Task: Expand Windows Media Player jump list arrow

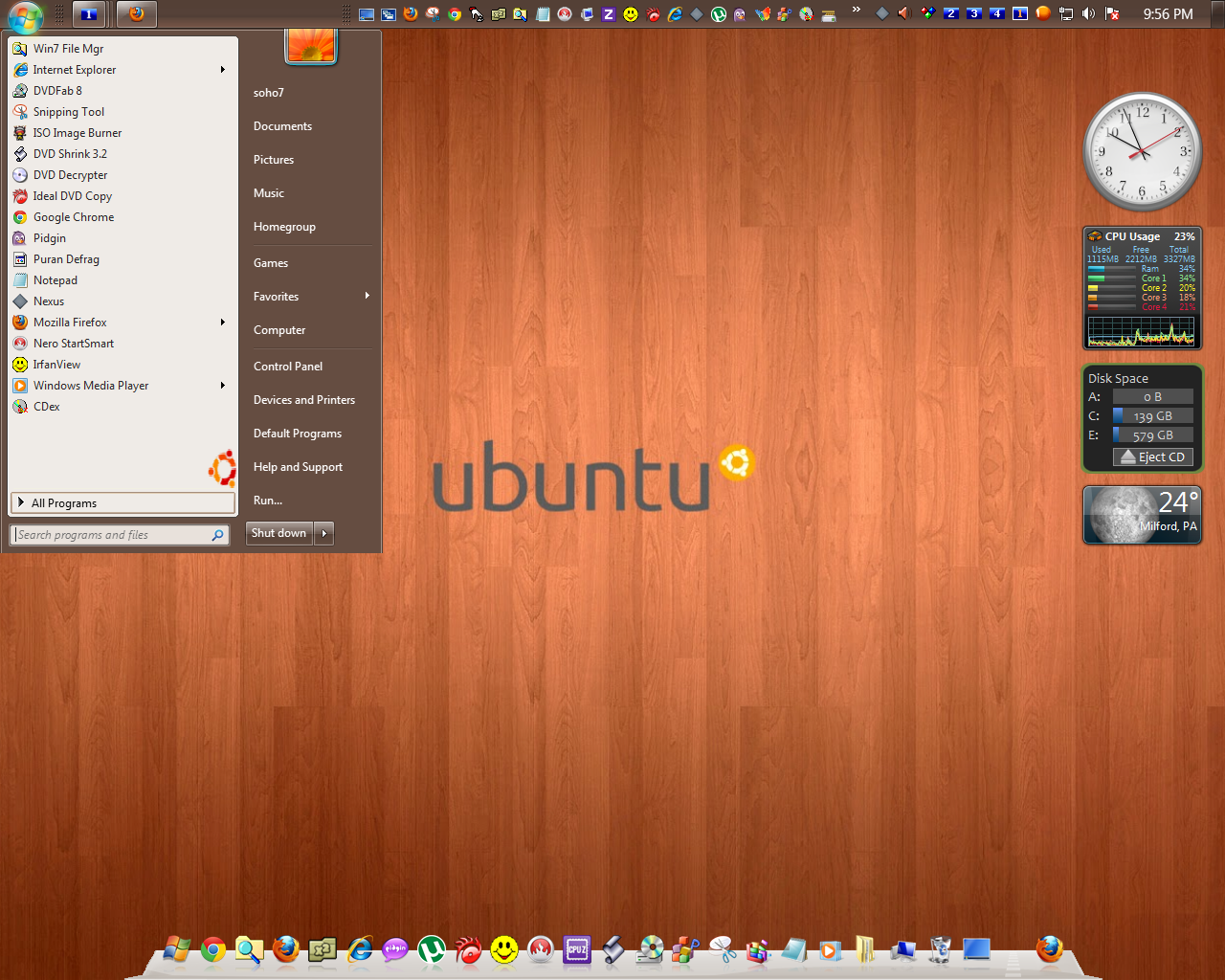Action: point(223,386)
